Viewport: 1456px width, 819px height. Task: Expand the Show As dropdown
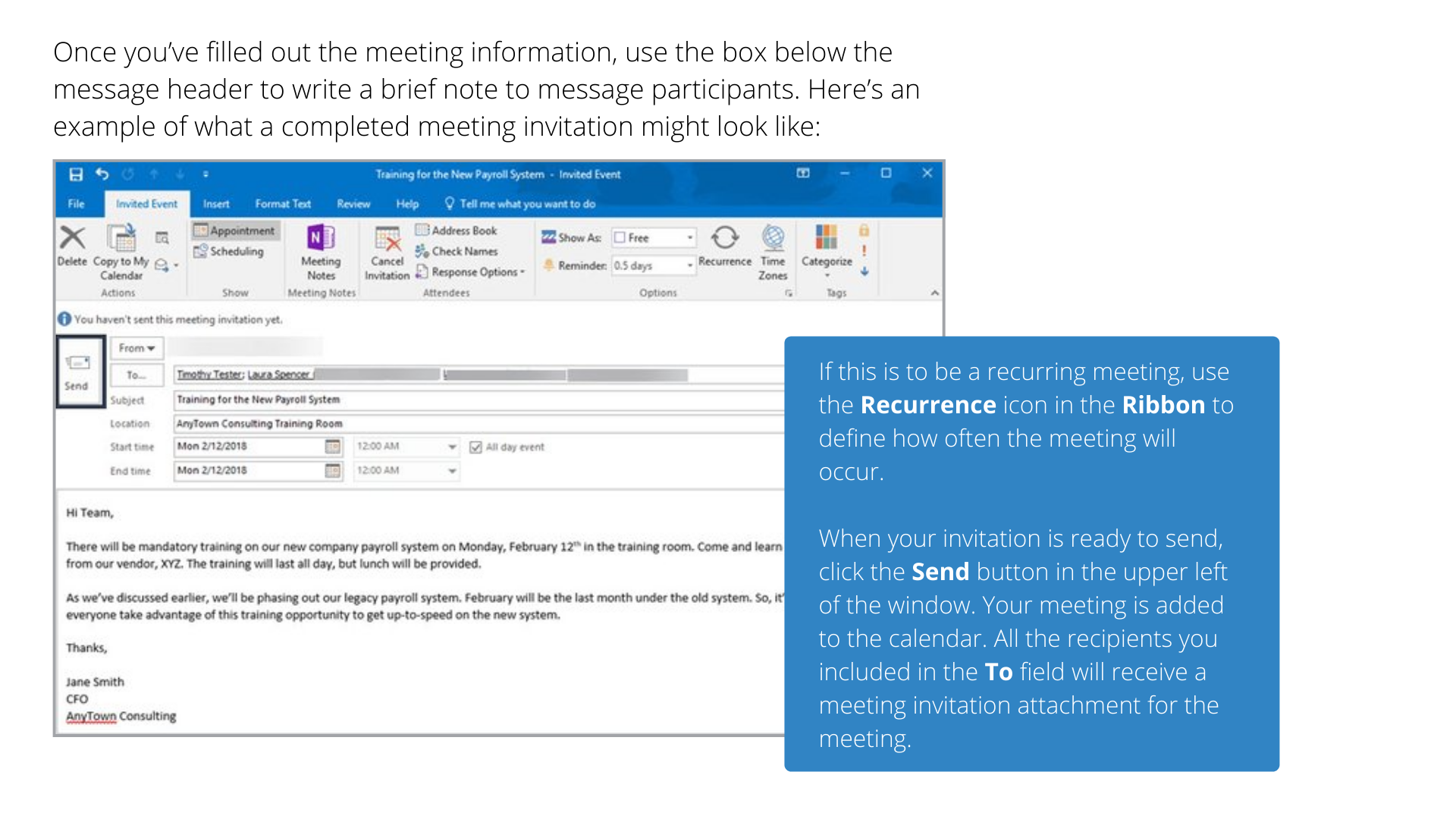(689, 238)
